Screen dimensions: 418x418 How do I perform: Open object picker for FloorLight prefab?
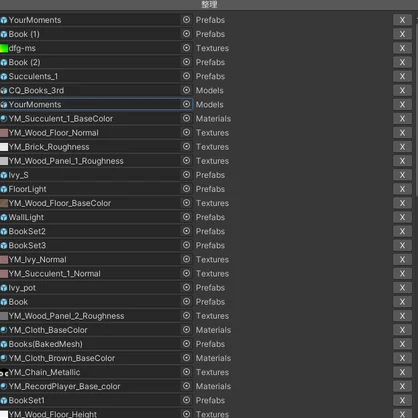pyautogui.click(x=186, y=189)
